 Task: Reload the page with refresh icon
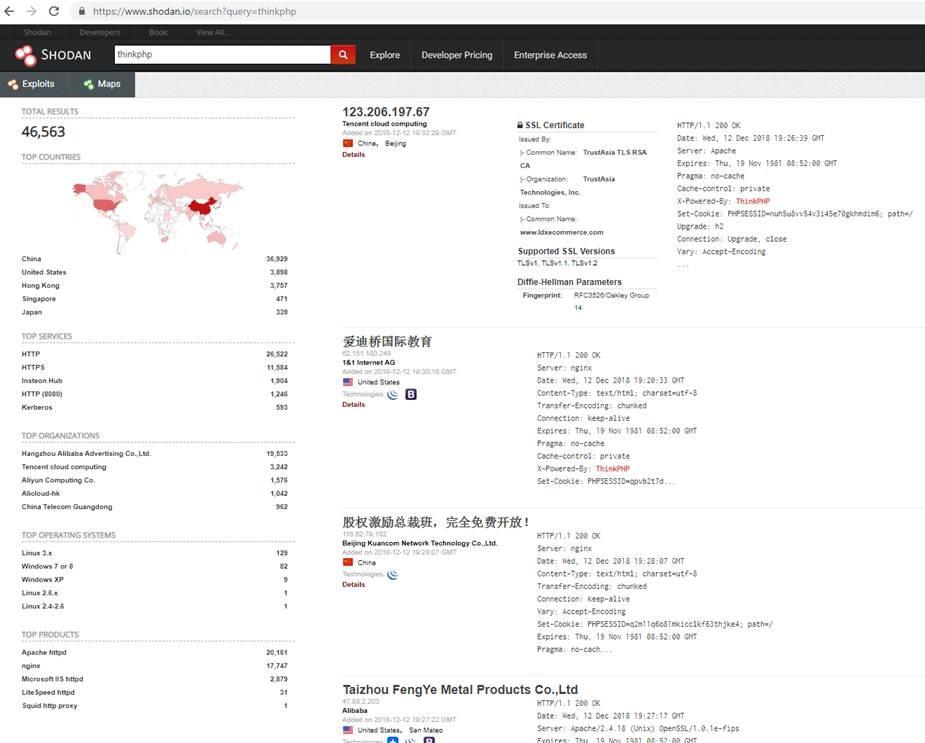coord(54,11)
